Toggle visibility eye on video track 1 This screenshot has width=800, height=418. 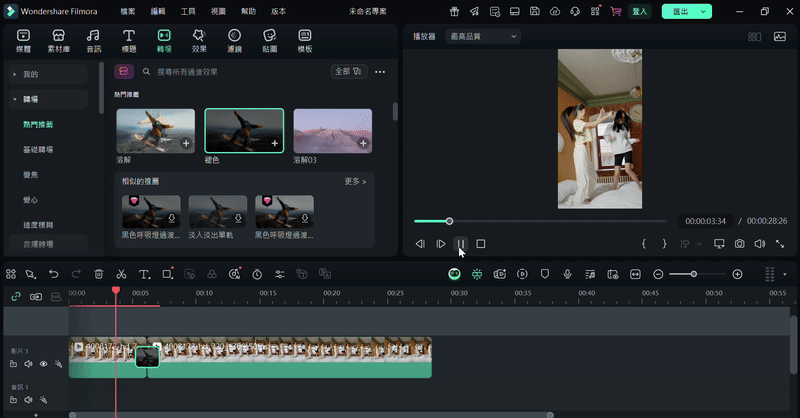43,364
